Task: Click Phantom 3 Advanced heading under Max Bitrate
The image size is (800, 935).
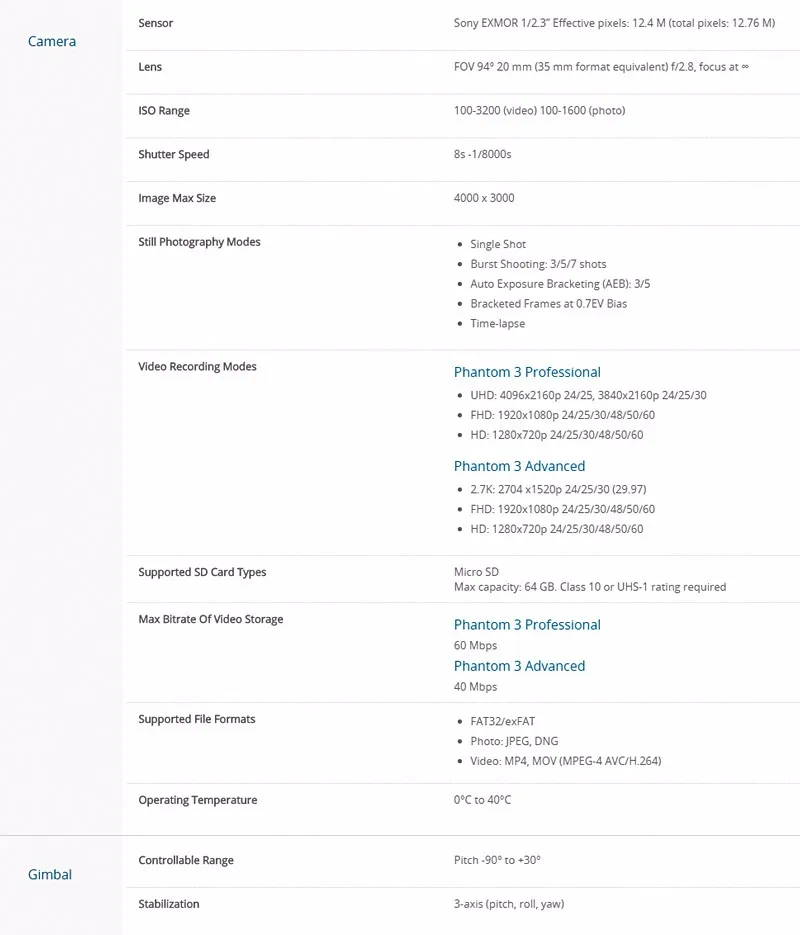Action: [x=519, y=666]
